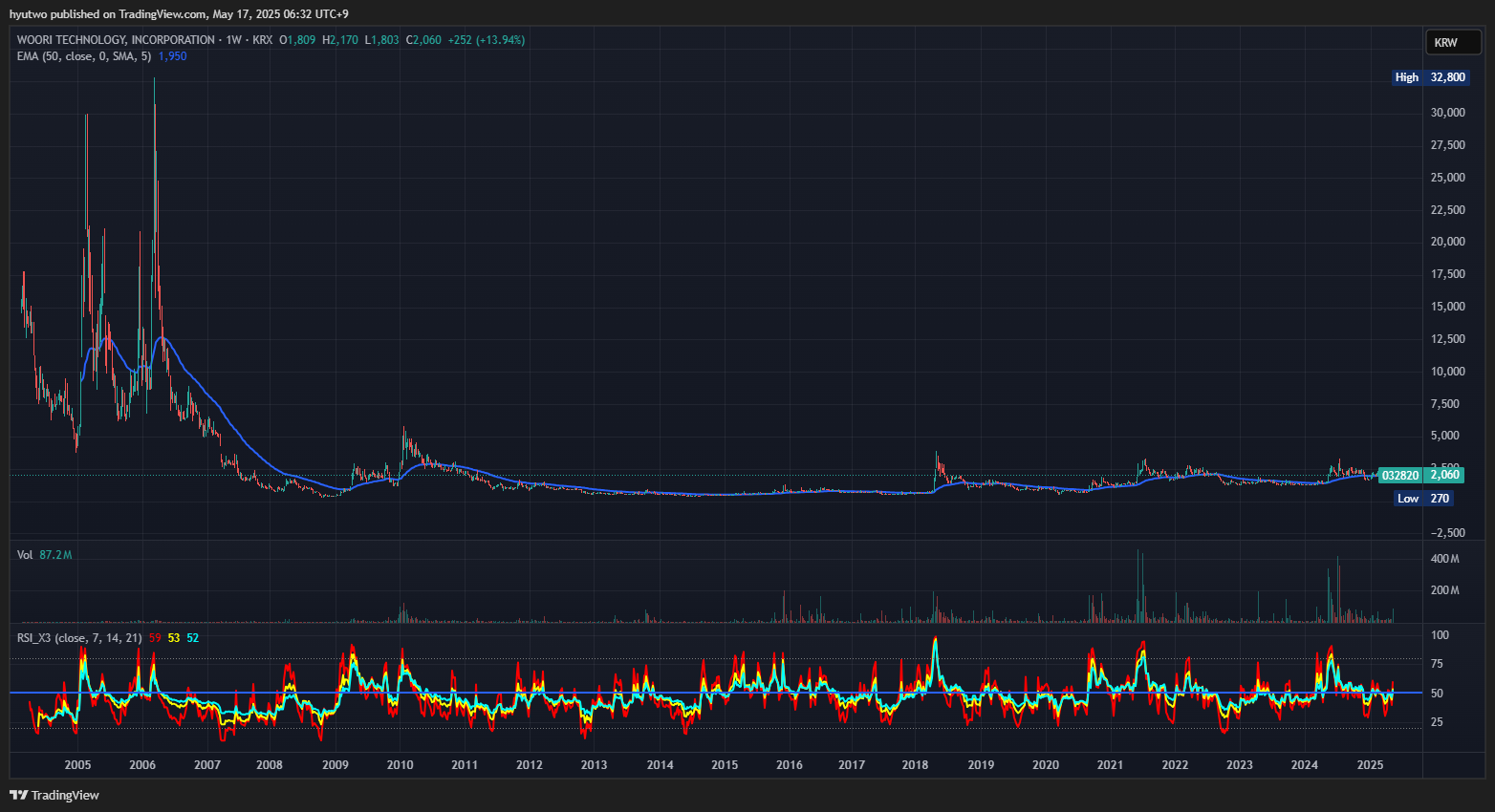This screenshot has height=812, width=1495.
Task: Click the published-on header text at top
Action: [179, 14]
